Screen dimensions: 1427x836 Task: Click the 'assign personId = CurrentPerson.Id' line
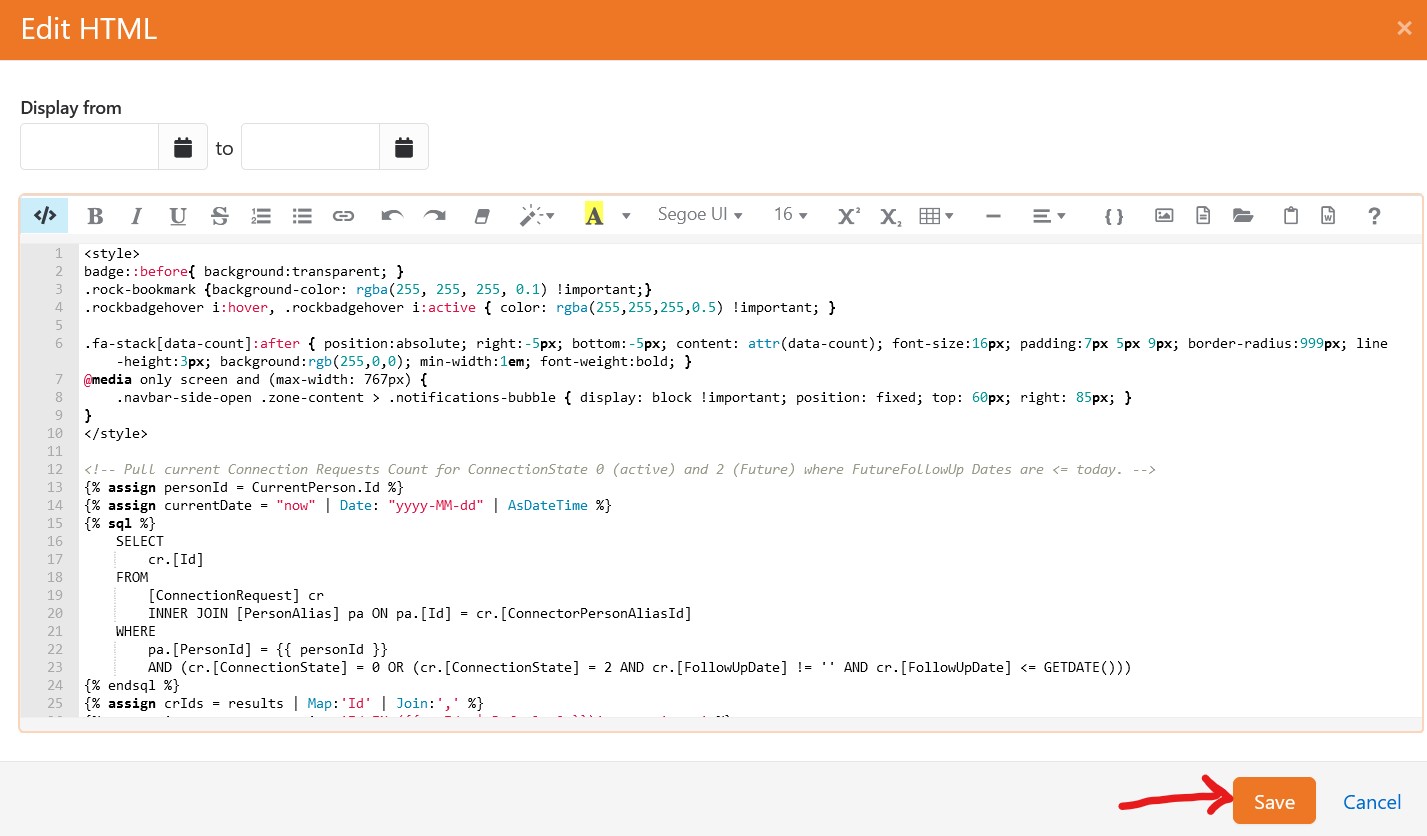pos(244,487)
